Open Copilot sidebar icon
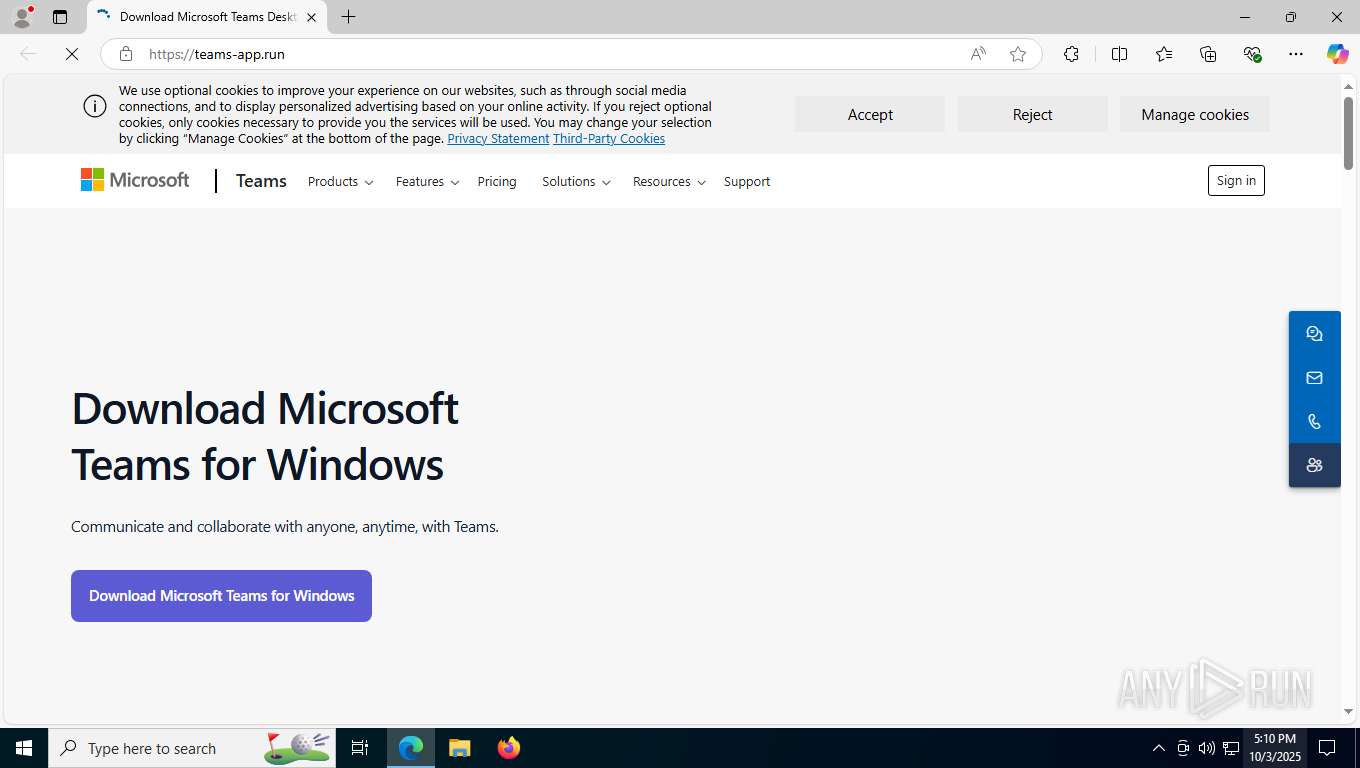The image size is (1360, 768). pos(1337,54)
